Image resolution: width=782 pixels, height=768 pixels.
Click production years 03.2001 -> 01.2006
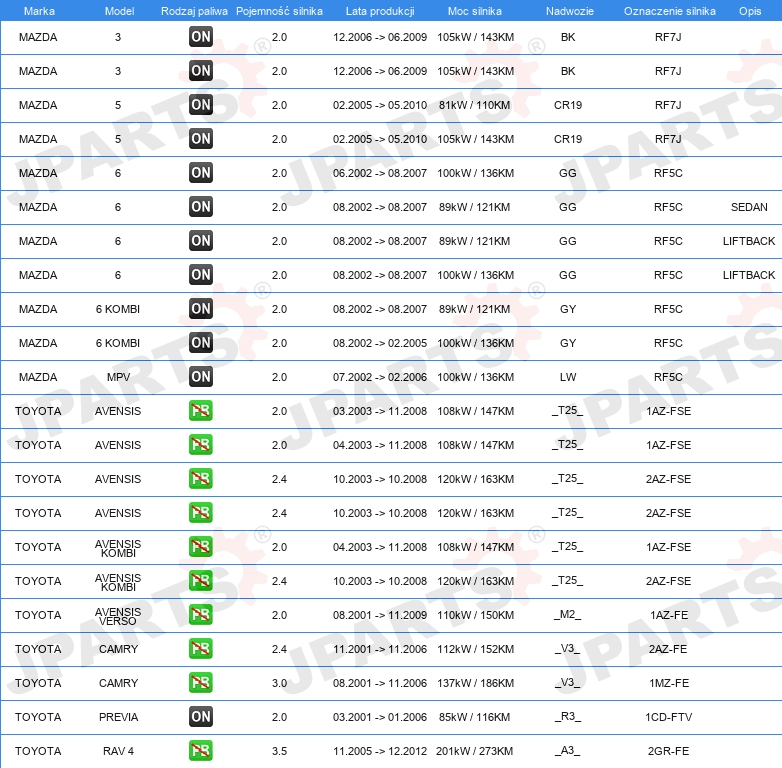pos(380,717)
